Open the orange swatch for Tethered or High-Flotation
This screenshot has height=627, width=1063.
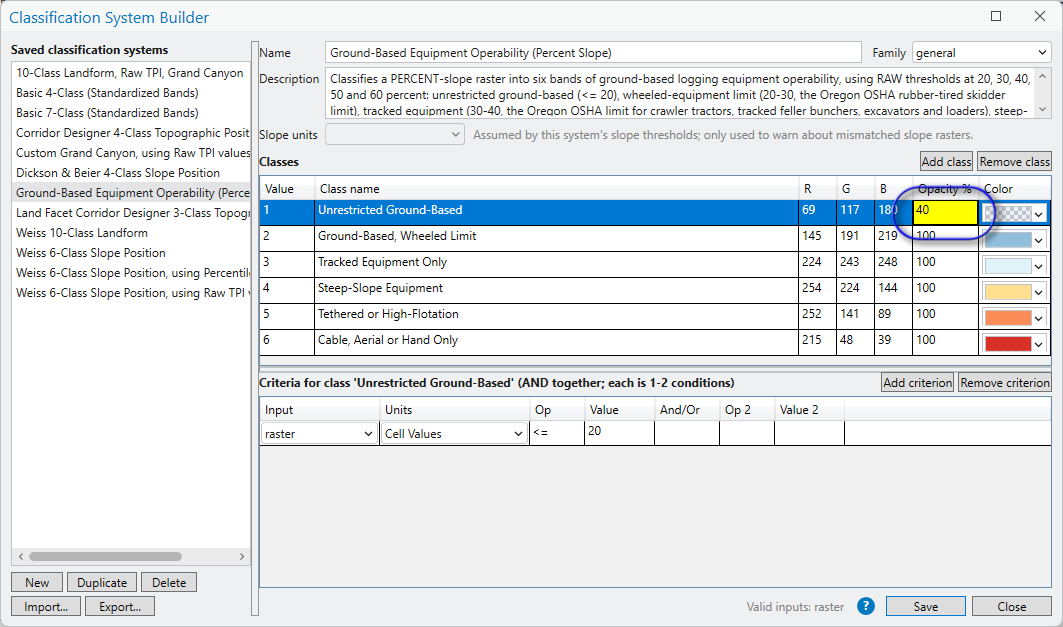(x=1008, y=318)
